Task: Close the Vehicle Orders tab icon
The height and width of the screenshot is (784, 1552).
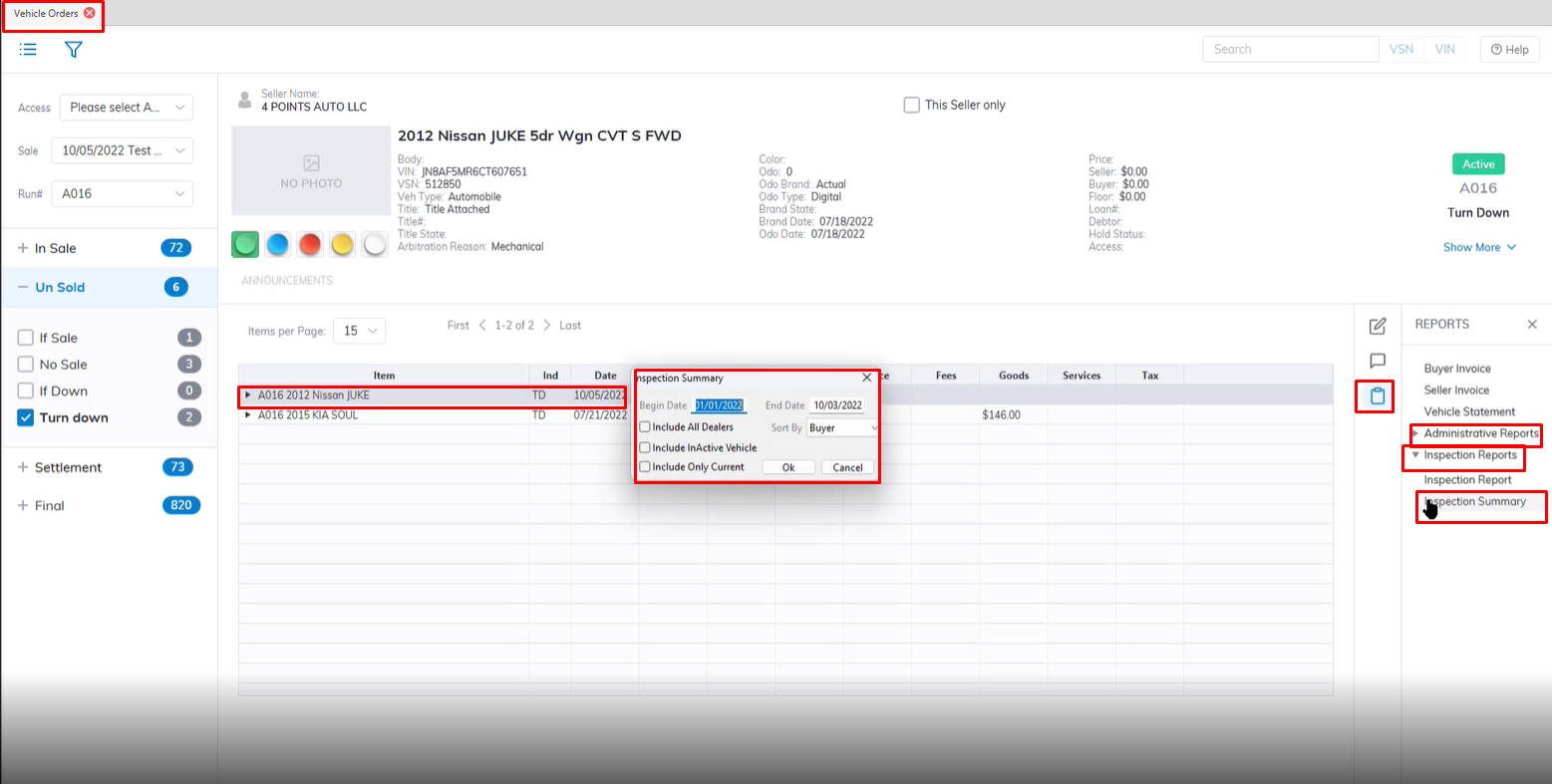Action: (90, 13)
